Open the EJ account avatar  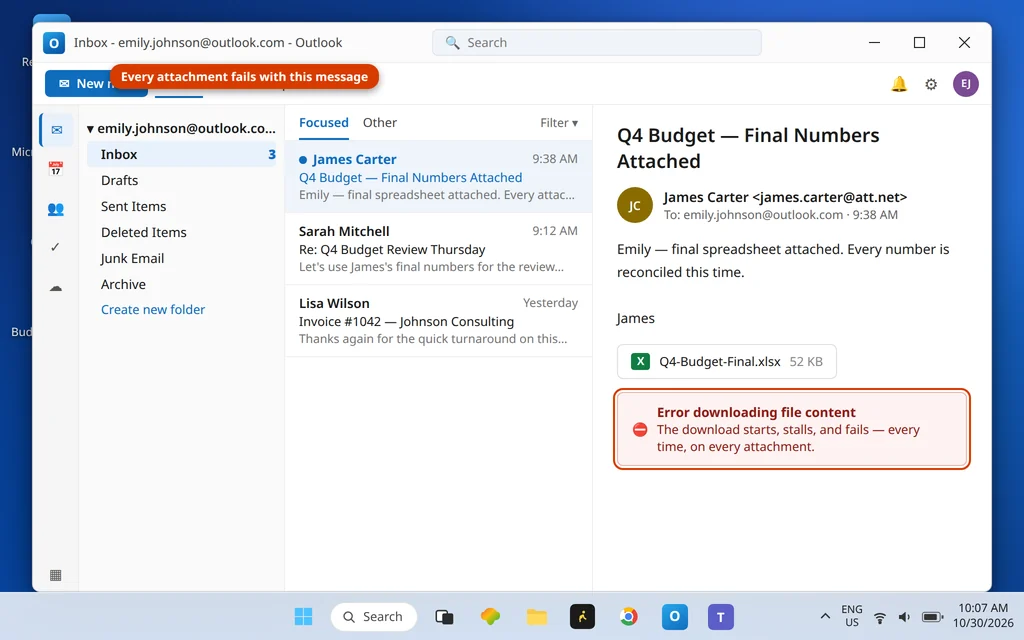point(965,84)
